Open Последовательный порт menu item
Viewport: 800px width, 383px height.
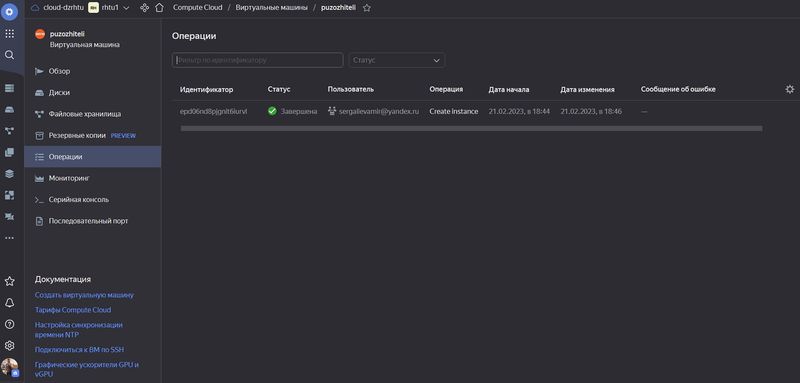click(92, 221)
